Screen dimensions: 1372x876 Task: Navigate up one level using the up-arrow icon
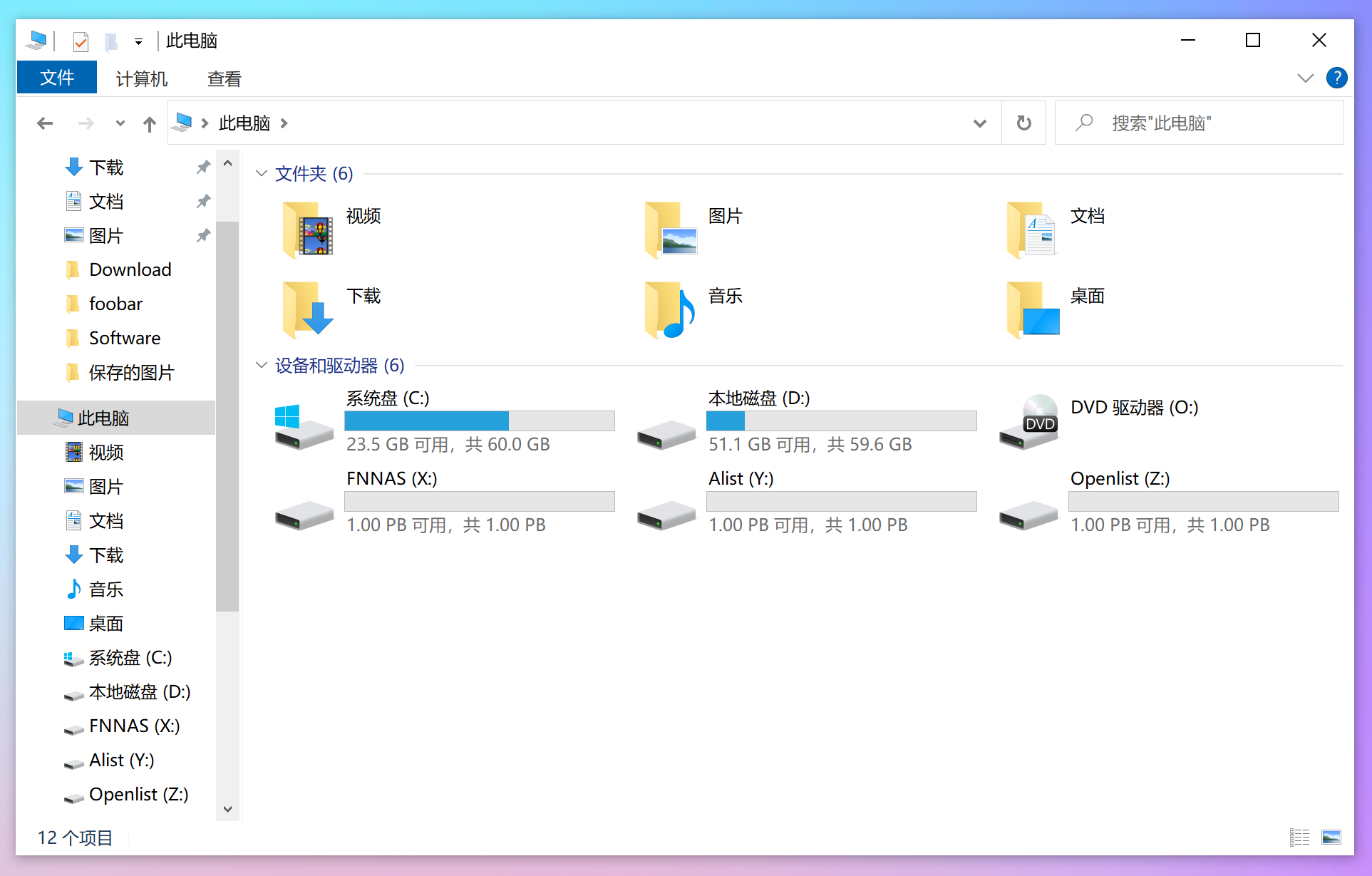149,123
